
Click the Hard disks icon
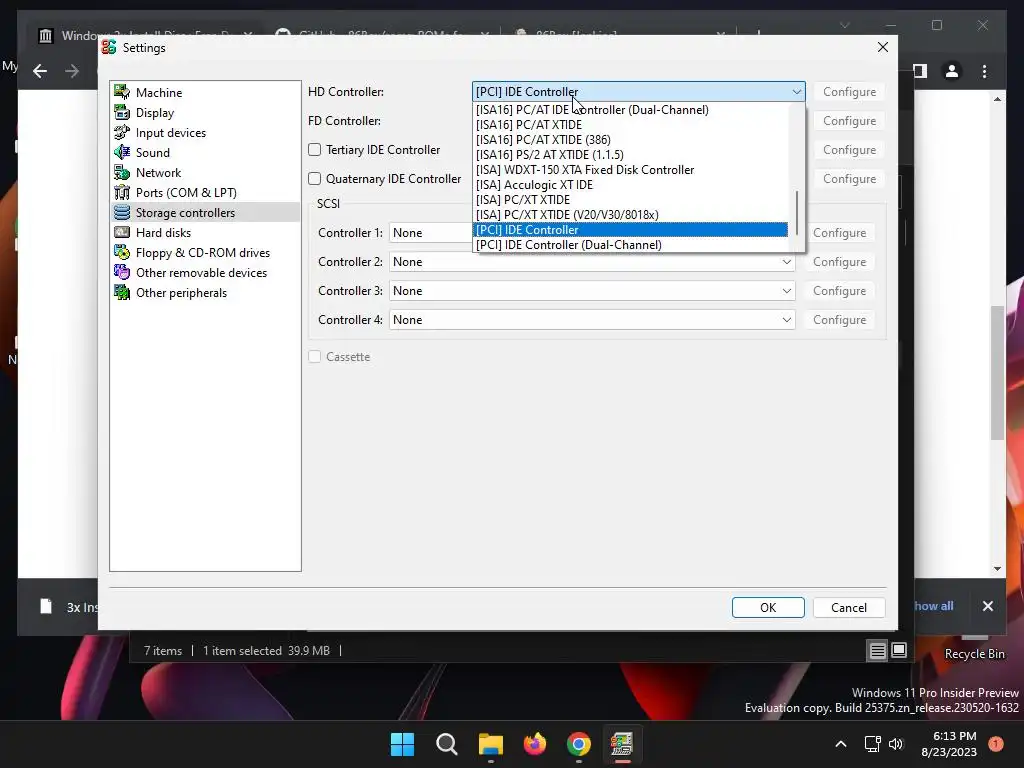click(x=122, y=232)
